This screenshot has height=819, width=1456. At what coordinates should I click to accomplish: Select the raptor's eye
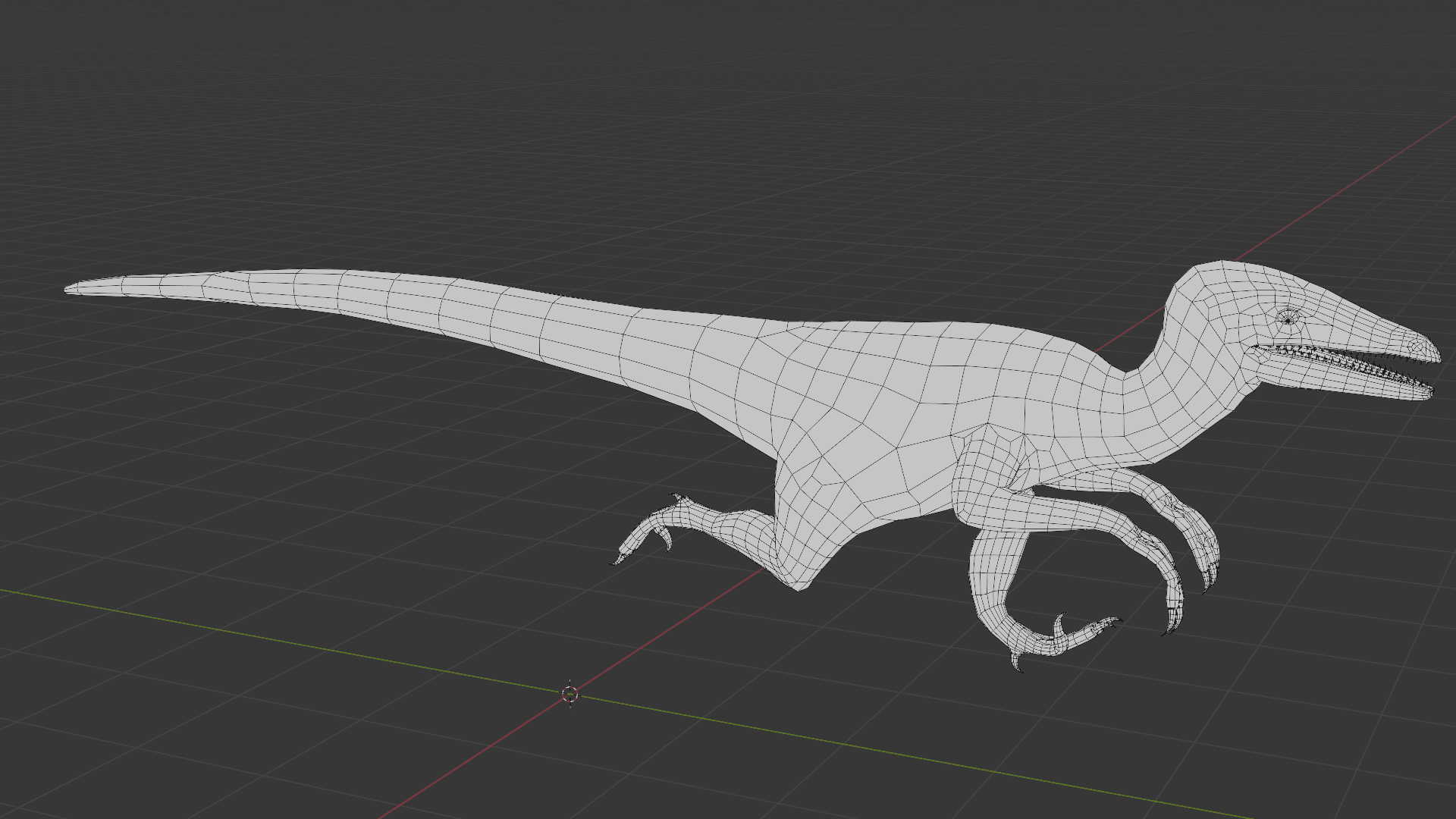click(x=1288, y=320)
